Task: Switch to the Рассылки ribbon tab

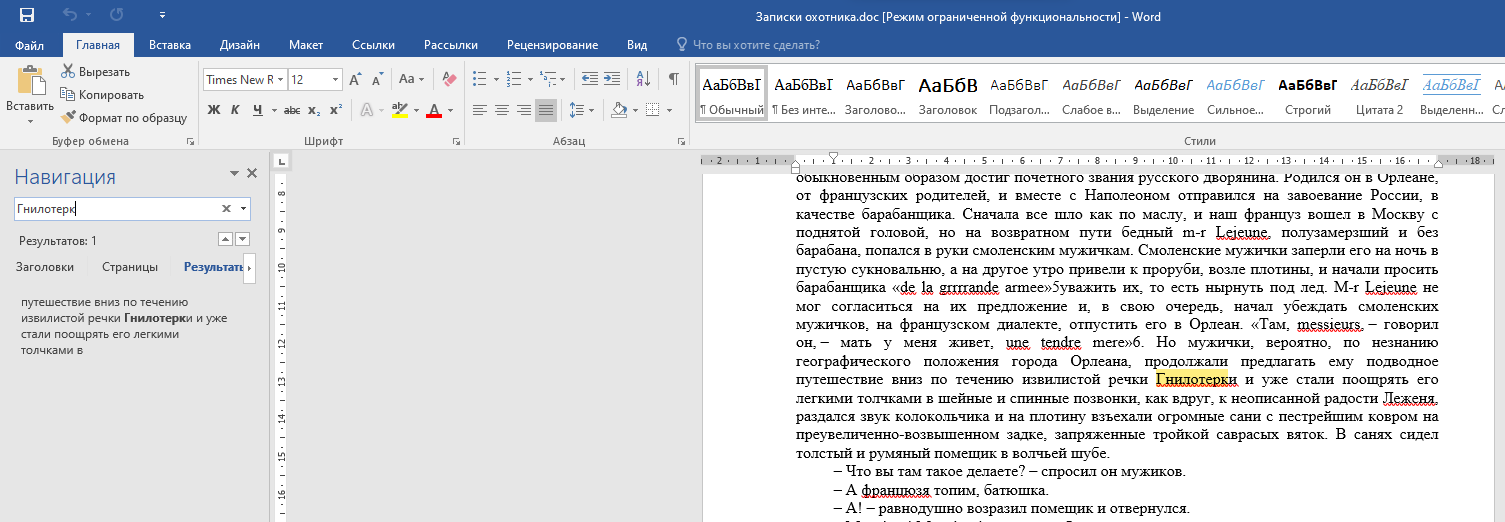Action: point(450,45)
